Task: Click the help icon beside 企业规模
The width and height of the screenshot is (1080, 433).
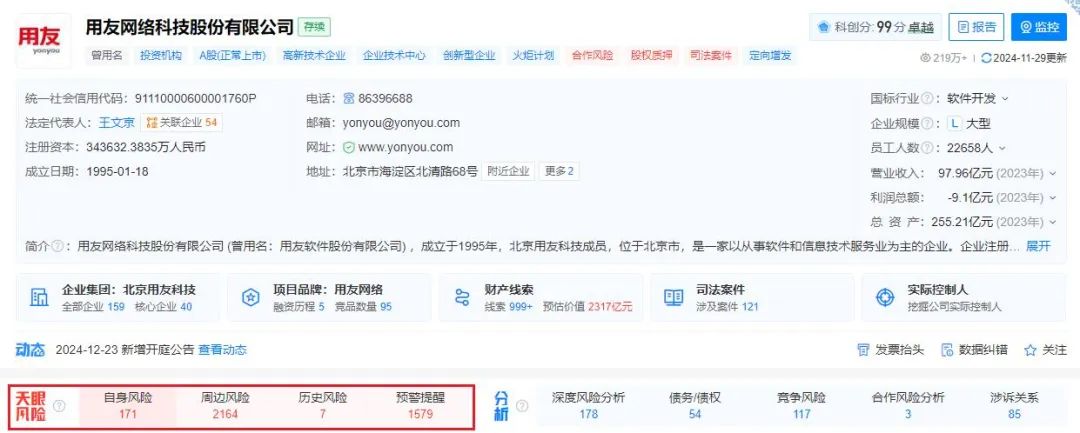Action: pos(927,123)
